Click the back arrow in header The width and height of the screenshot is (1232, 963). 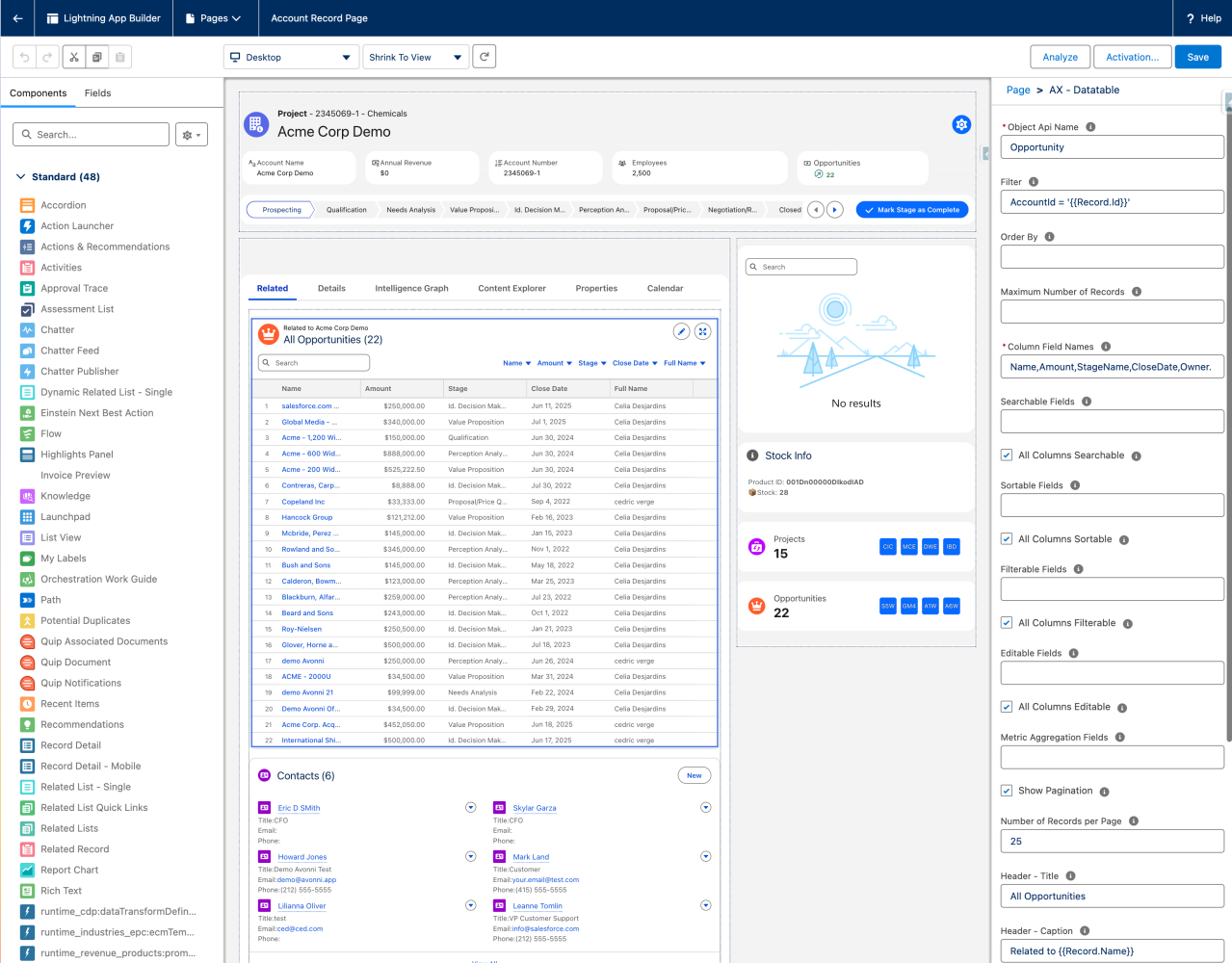point(17,18)
